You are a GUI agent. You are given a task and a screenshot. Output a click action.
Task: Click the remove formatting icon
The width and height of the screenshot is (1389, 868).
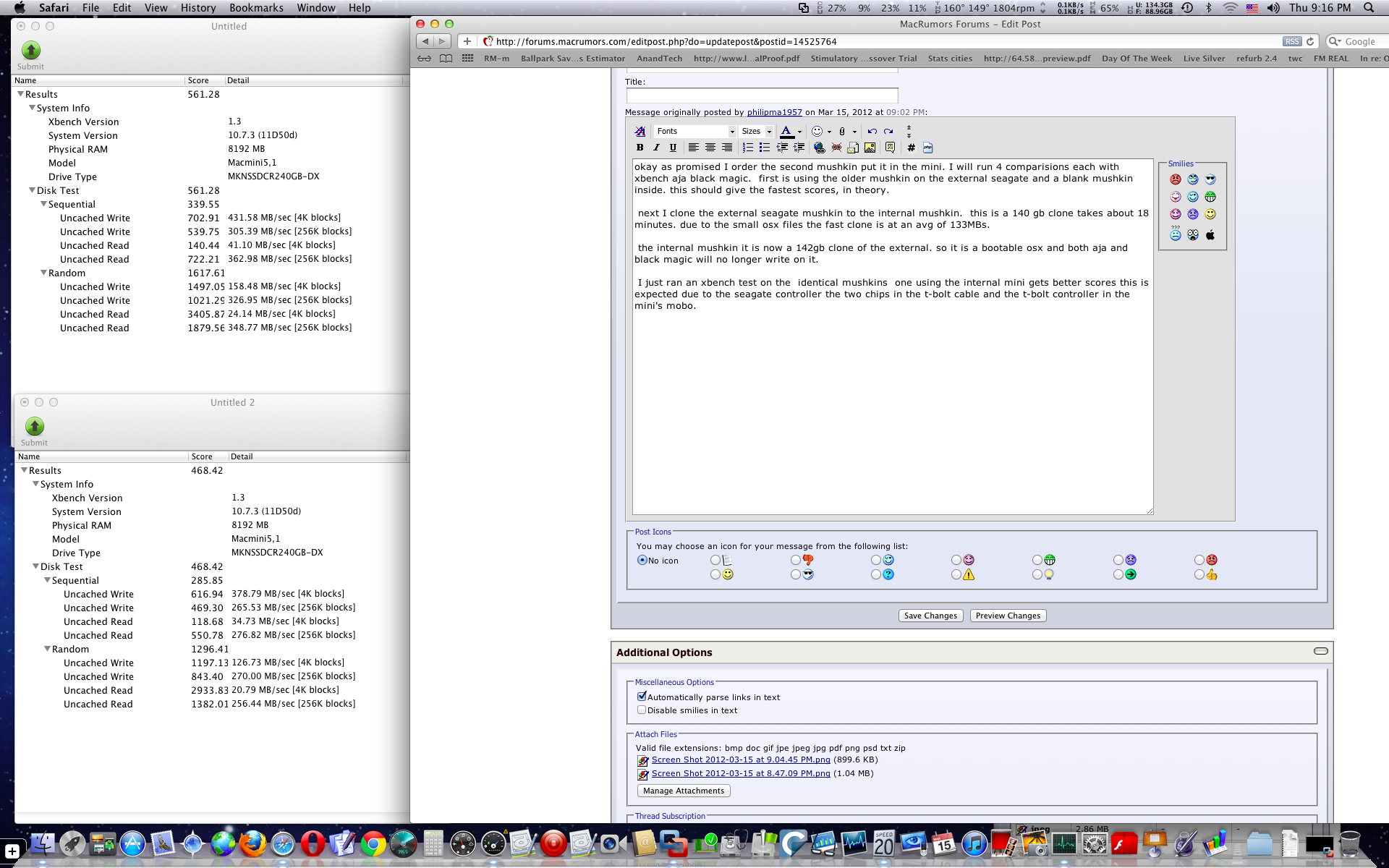click(640, 132)
